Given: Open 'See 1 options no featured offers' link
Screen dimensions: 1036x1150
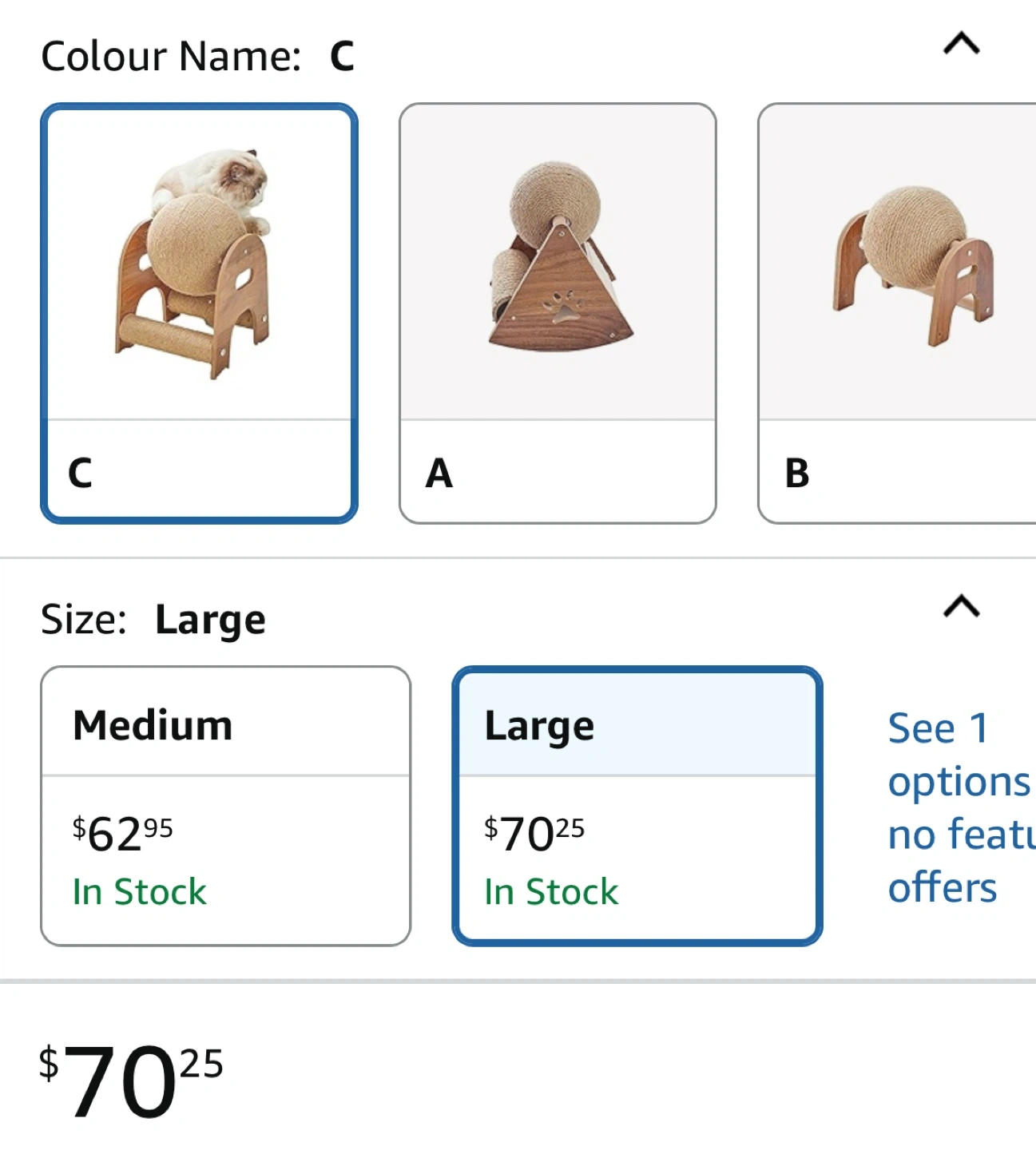Looking at the screenshot, I should pyautogui.click(x=959, y=807).
